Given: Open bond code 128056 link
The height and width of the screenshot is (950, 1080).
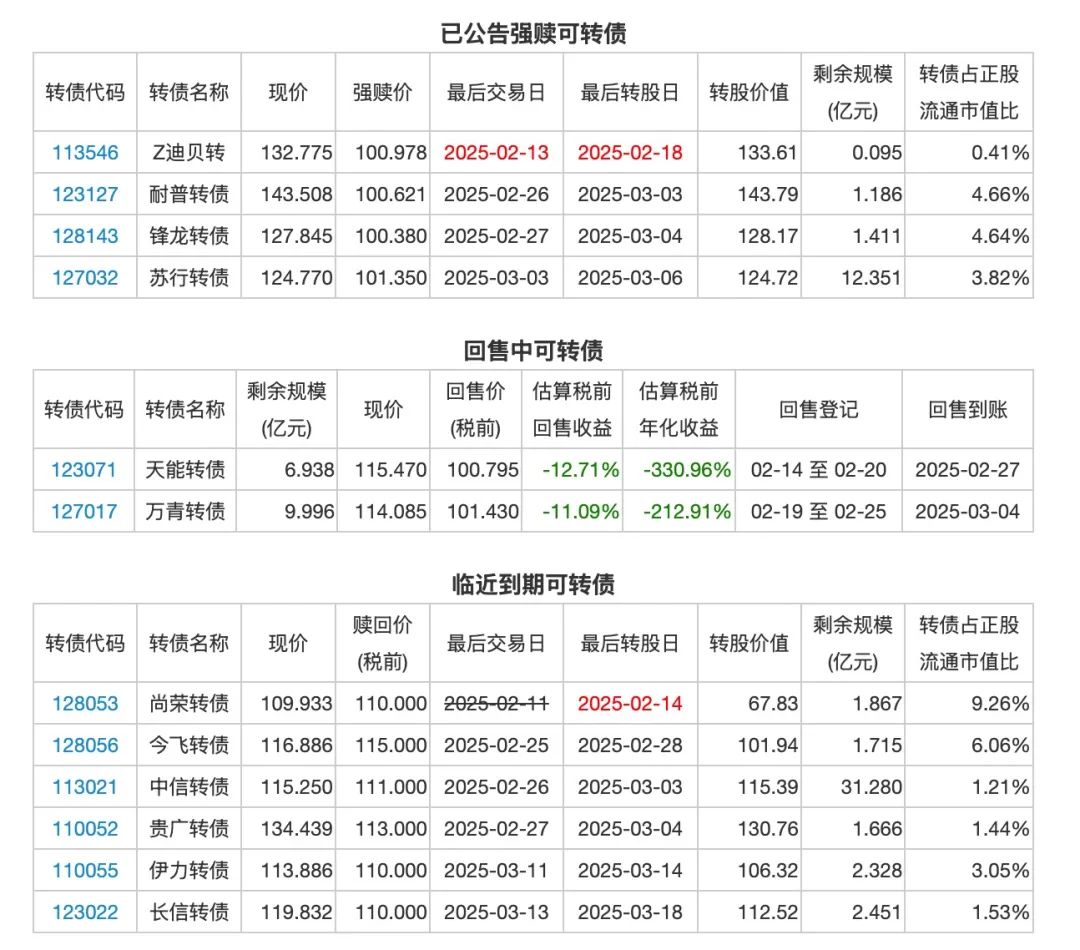Looking at the screenshot, I should [x=85, y=745].
